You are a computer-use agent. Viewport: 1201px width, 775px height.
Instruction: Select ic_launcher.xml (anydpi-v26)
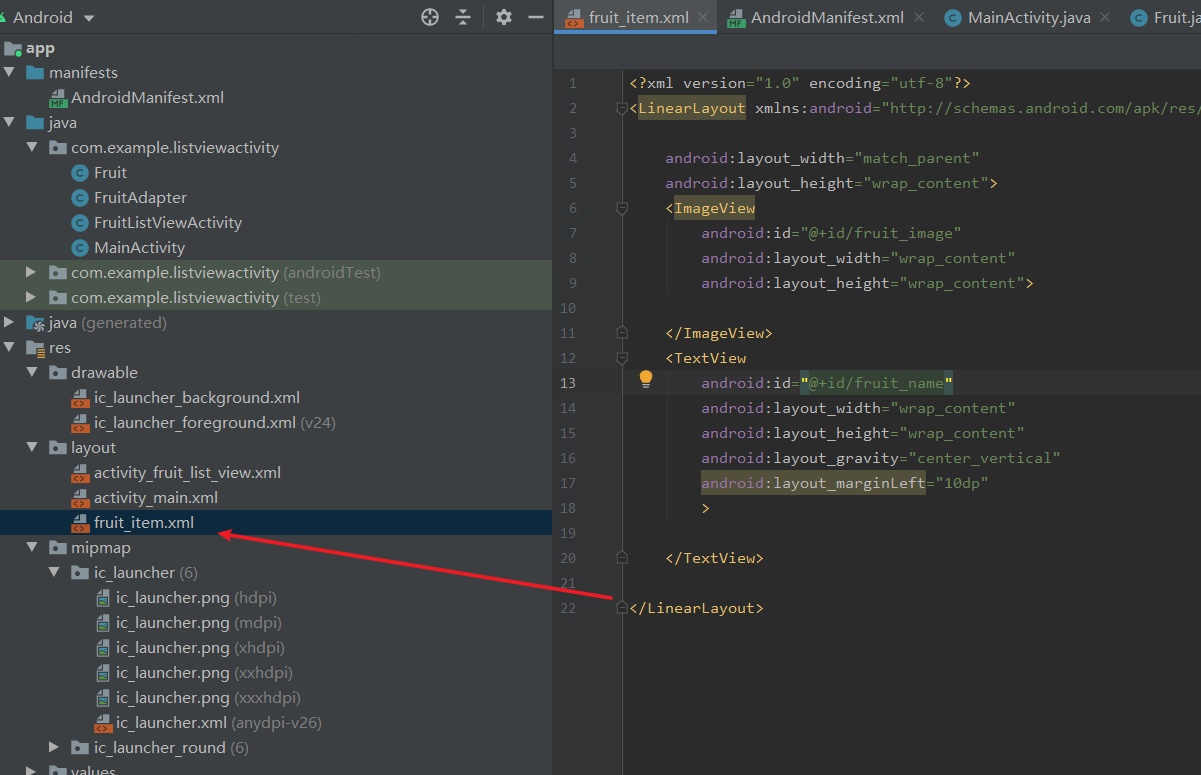point(219,723)
